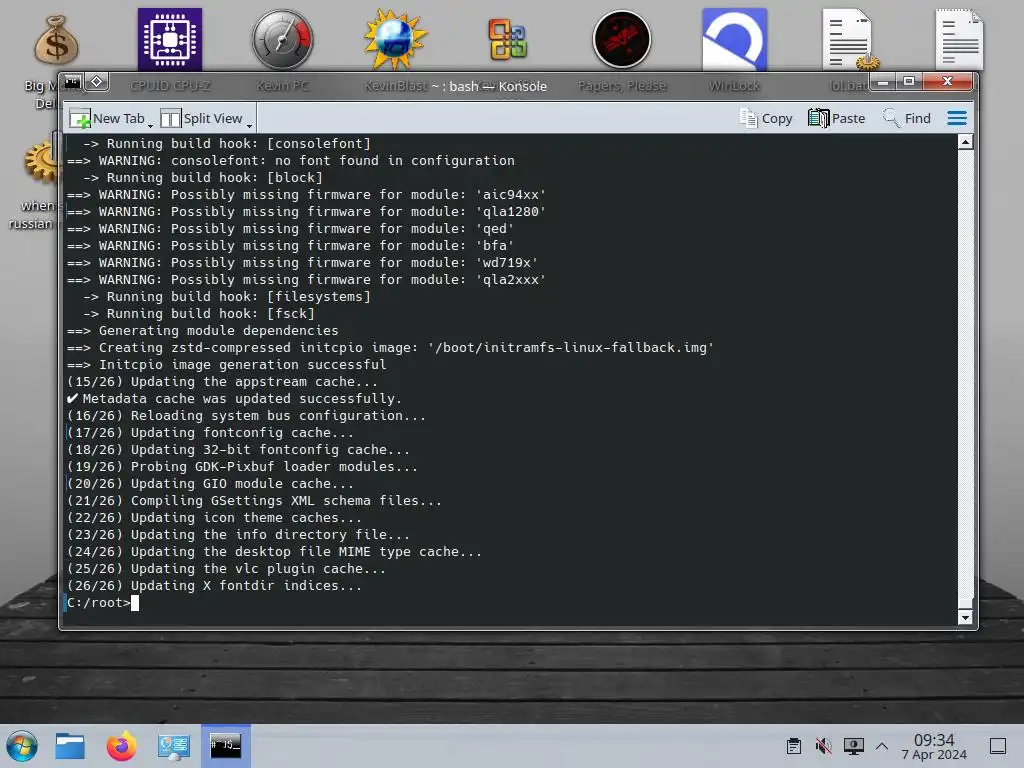
Task: Click the warning line for module 'aic94xx'
Action: (306, 195)
